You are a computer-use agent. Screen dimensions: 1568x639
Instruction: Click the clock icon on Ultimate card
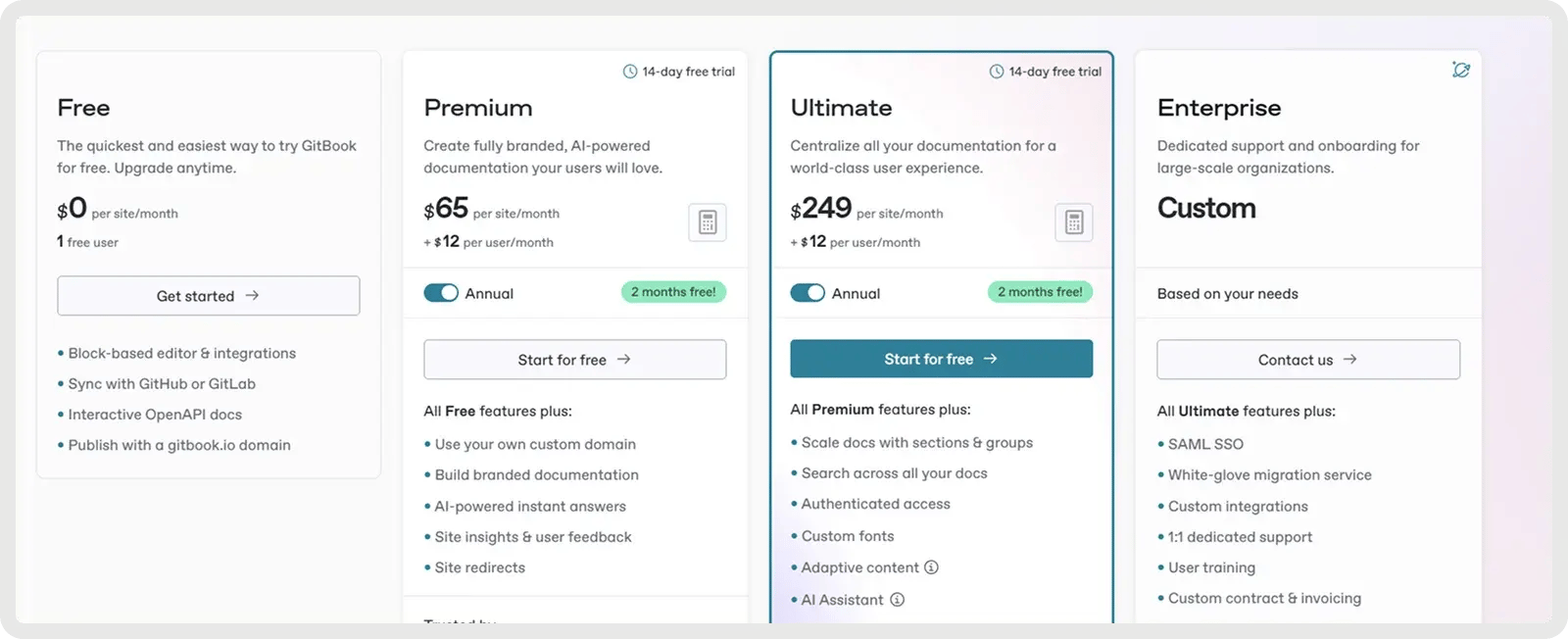coord(997,72)
